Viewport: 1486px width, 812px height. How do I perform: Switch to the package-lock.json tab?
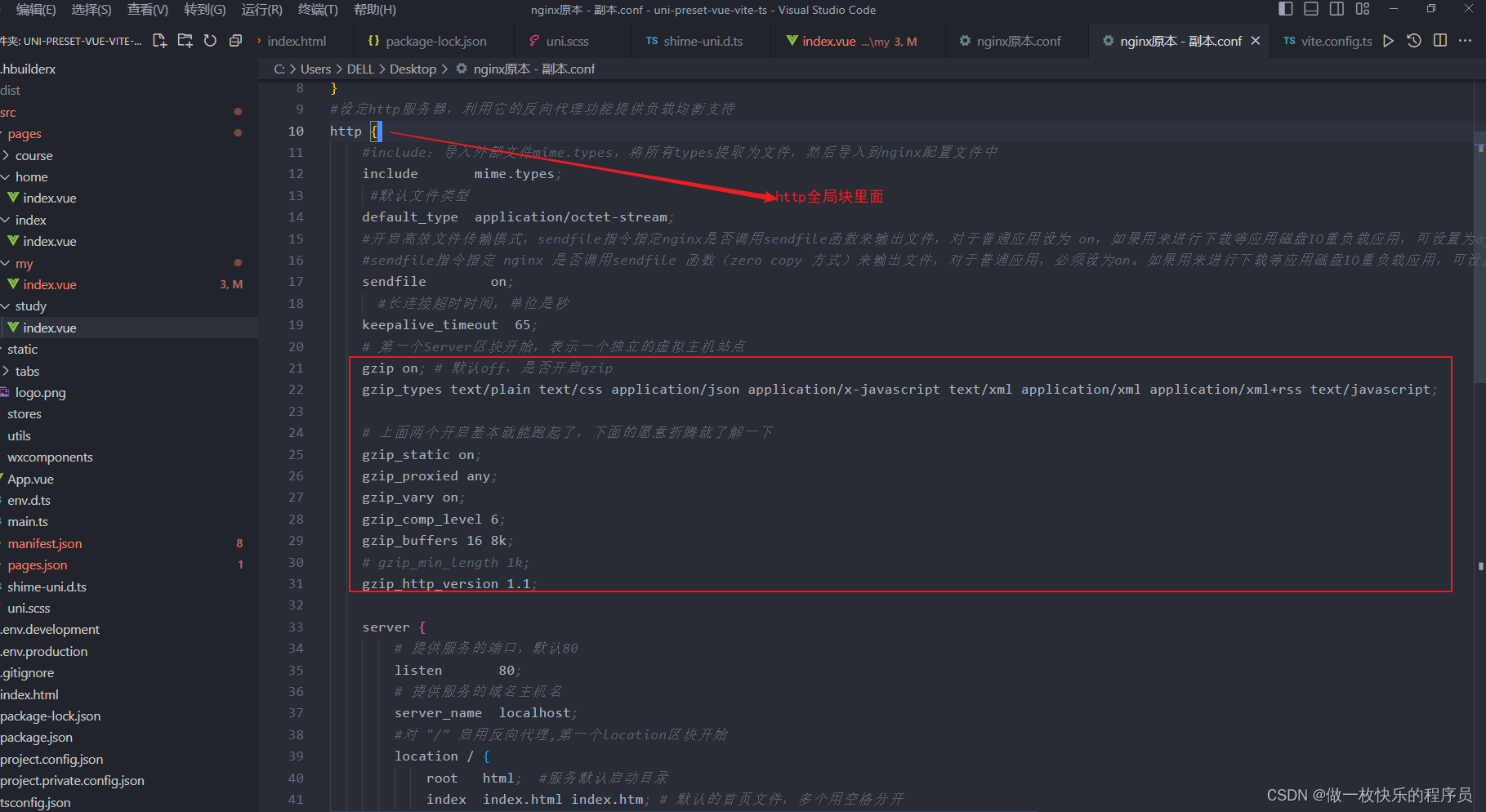coord(435,41)
